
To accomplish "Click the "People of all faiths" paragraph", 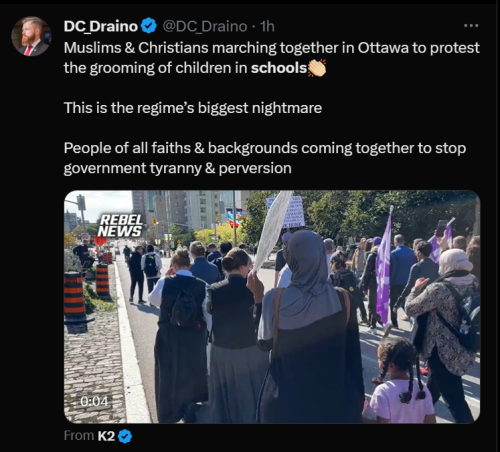I will point(265,158).
